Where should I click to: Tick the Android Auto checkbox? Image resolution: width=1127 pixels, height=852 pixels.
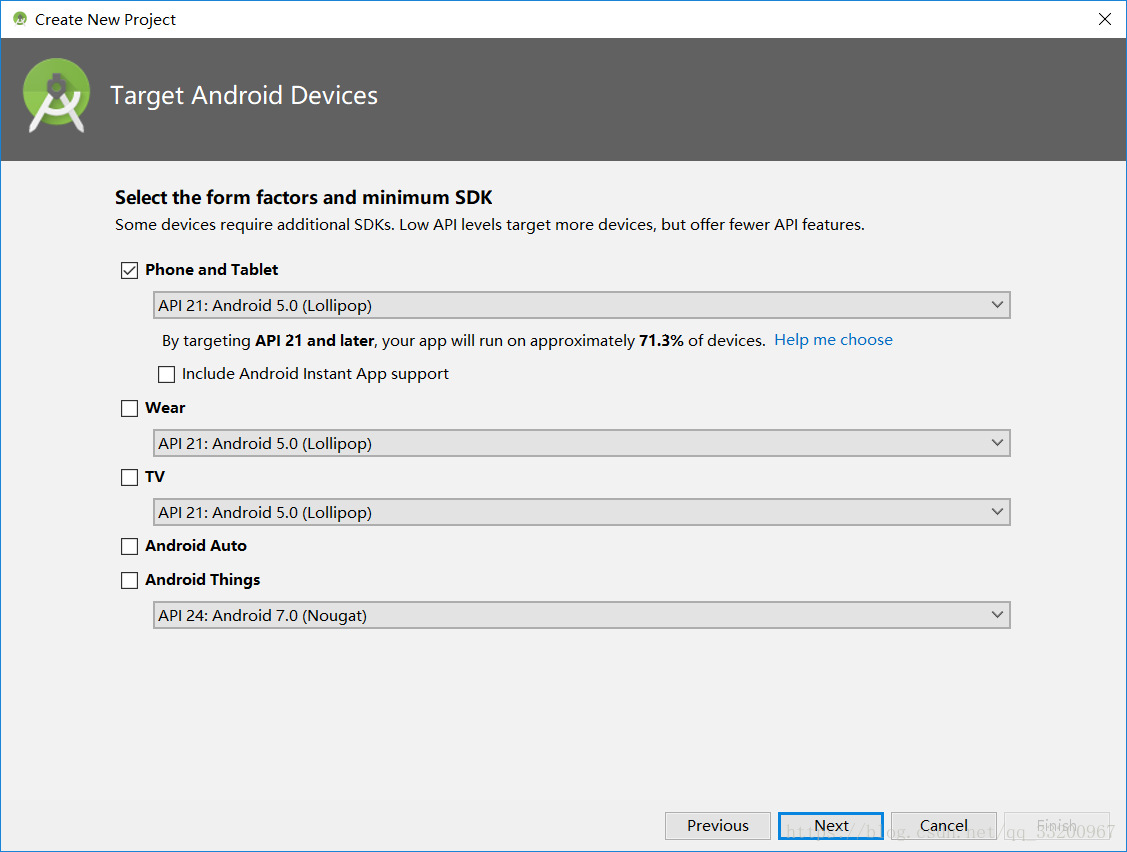tap(129, 546)
